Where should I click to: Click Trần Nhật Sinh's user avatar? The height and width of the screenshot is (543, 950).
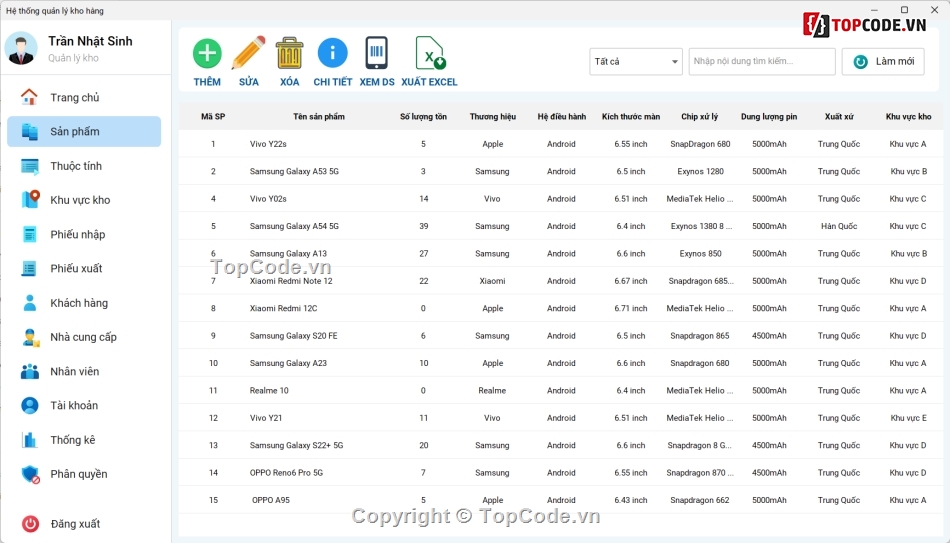[21, 48]
